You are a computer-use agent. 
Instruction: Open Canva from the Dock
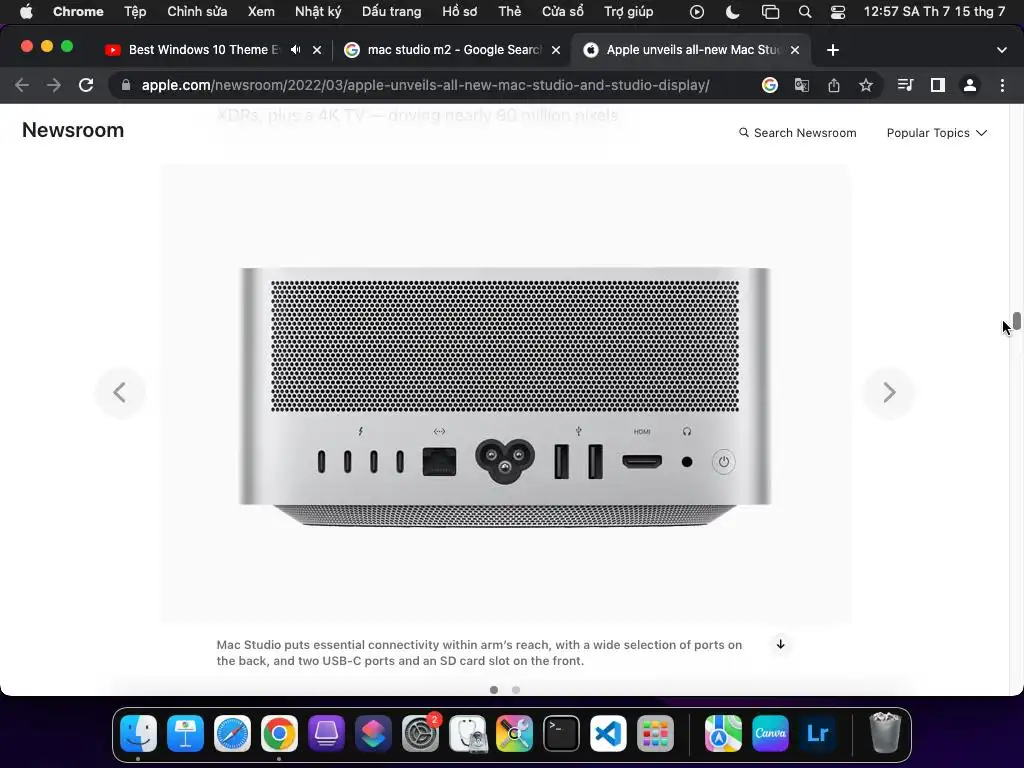pos(771,733)
